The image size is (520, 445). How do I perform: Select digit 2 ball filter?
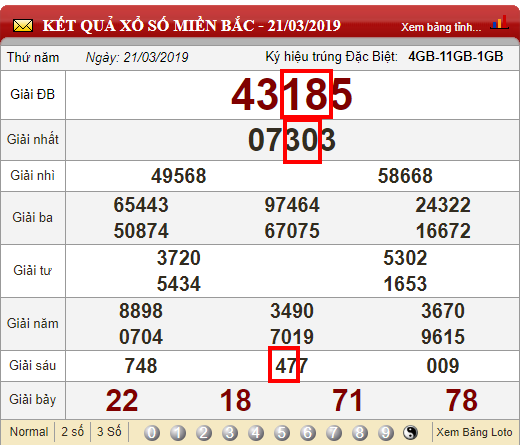click(204, 433)
